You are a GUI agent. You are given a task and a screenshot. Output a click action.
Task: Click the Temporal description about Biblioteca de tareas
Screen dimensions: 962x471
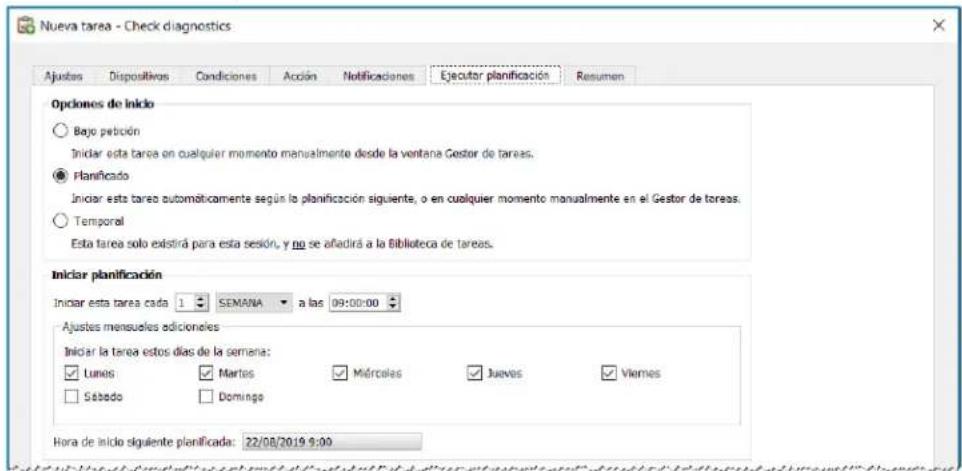282,243
